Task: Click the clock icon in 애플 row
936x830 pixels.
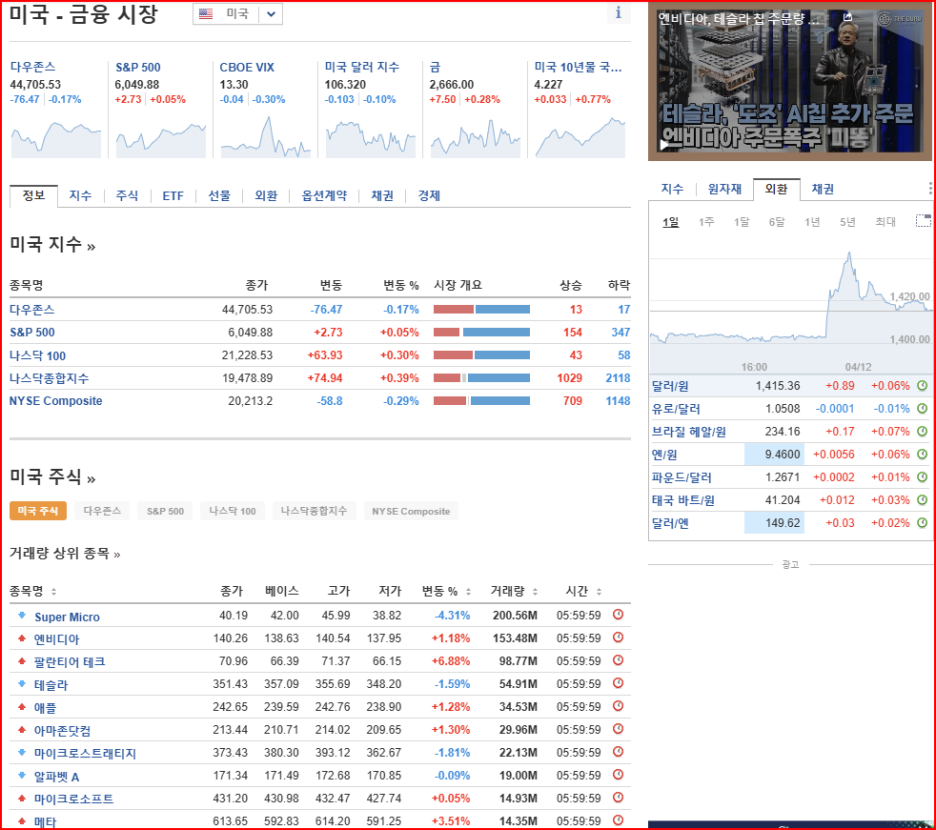Action: pos(618,706)
